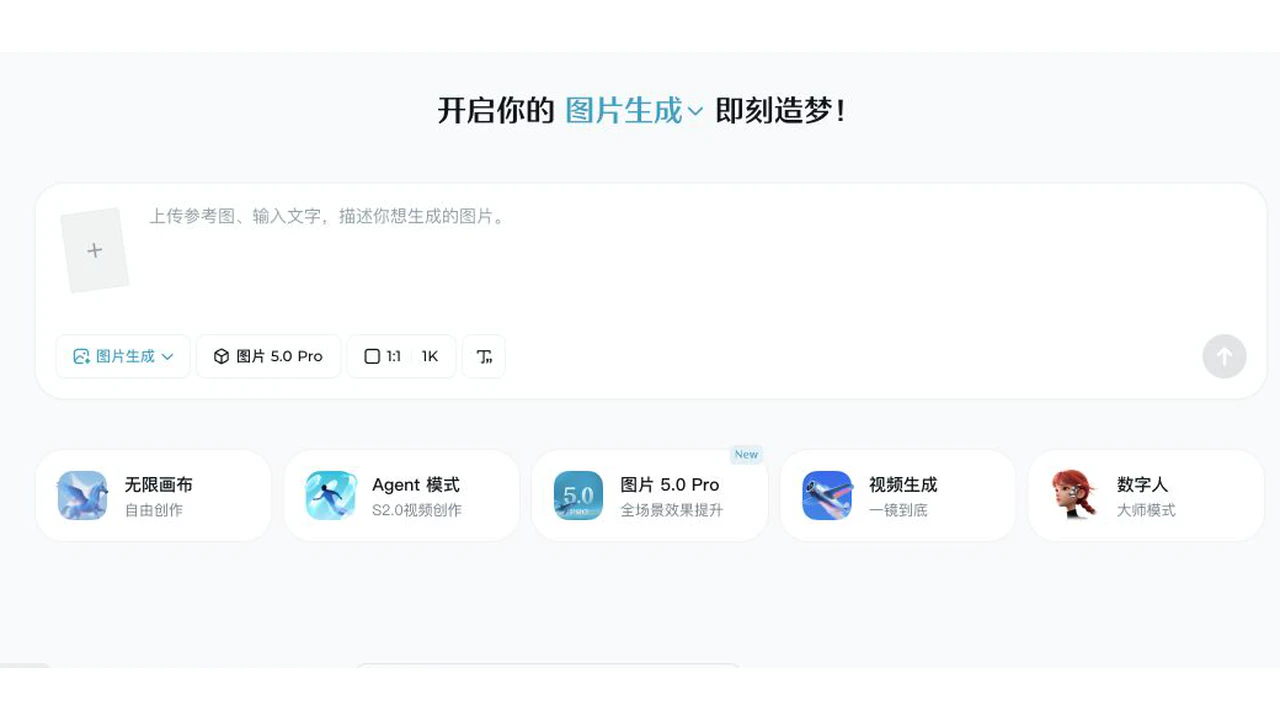This screenshot has width=1280, height=720.
Task: Click the 全场景效果提升 subtitle text
Action: (672, 510)
